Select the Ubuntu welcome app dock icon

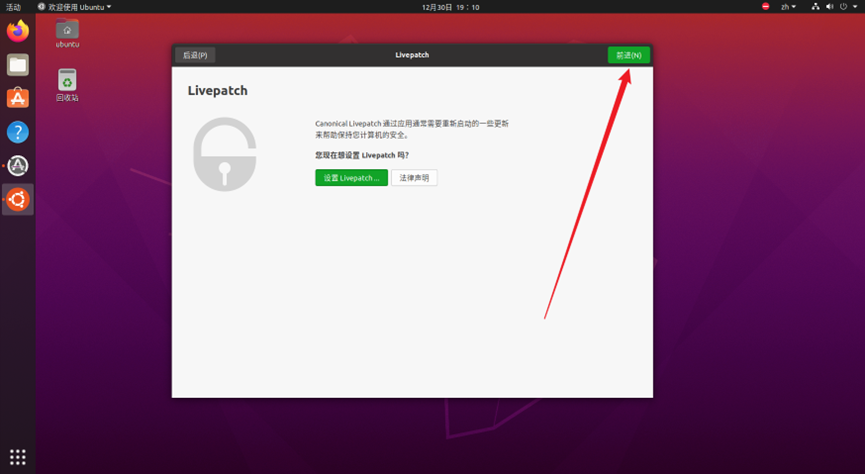tap(18, 200)
